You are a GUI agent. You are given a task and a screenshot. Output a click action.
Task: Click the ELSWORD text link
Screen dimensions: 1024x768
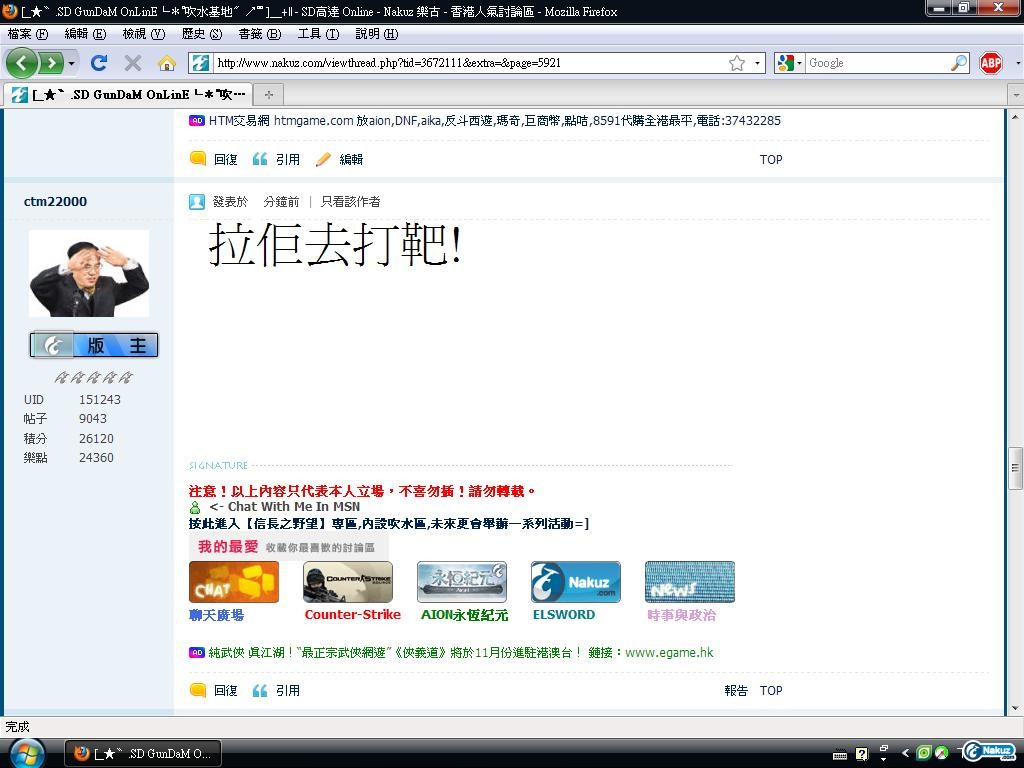click(x=564, y=615)
